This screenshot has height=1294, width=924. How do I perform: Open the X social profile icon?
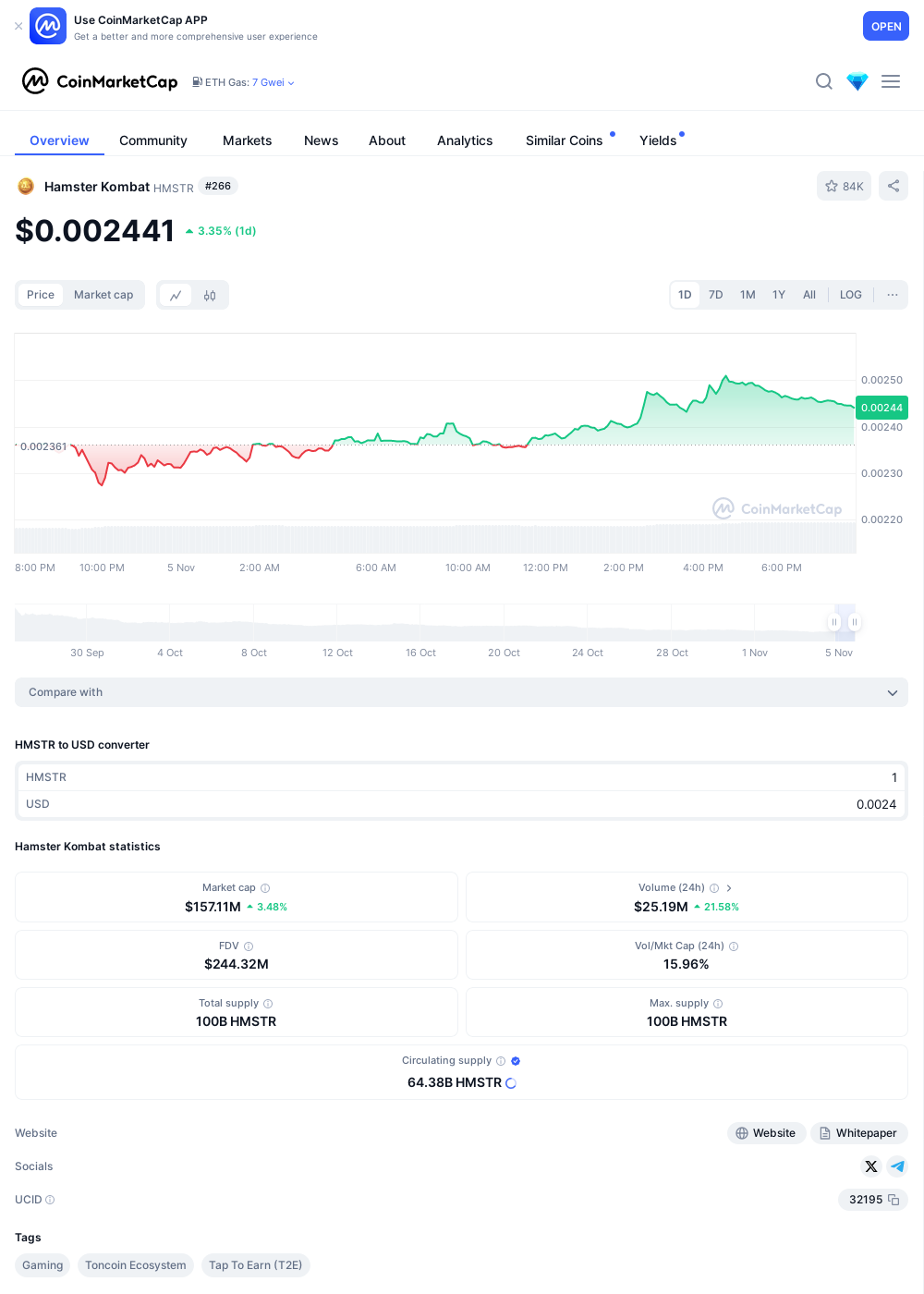coord(870,1166)
